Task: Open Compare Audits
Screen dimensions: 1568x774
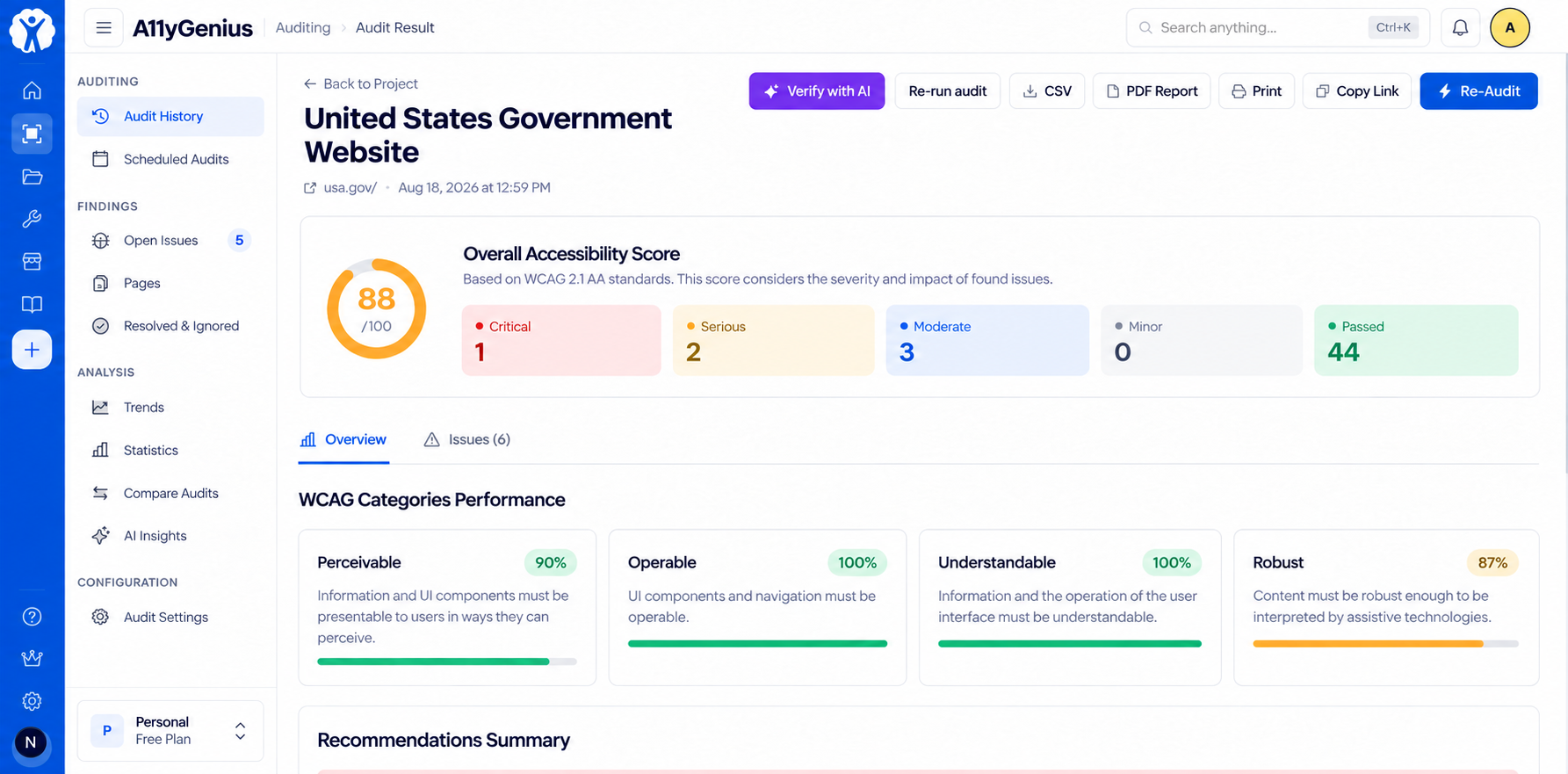Action: pos(170,493)
